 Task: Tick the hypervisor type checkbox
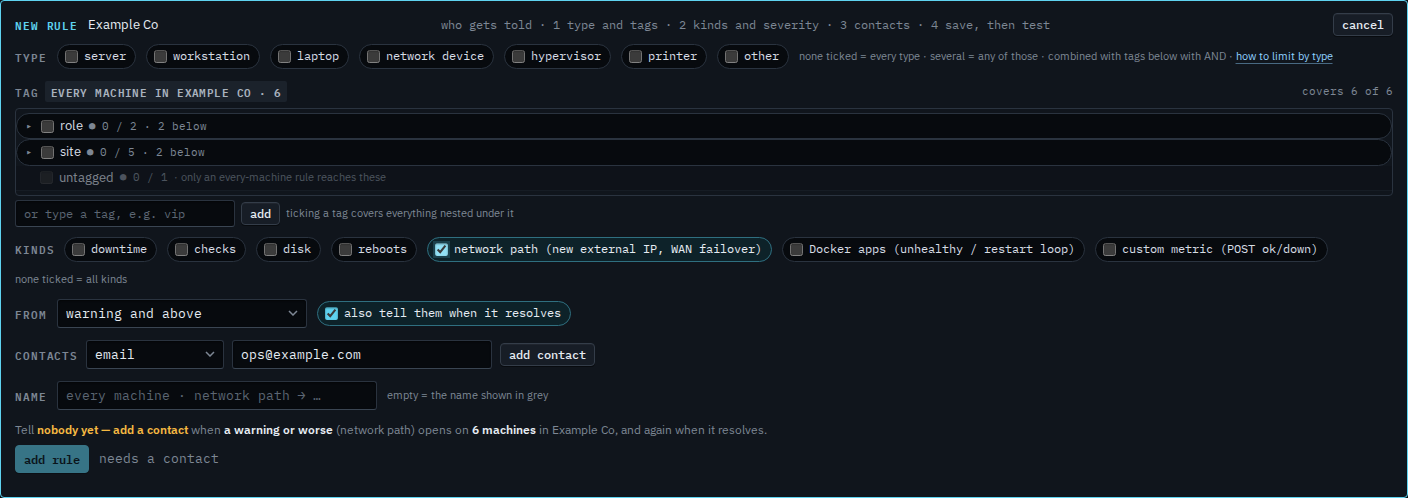[518, 57]
